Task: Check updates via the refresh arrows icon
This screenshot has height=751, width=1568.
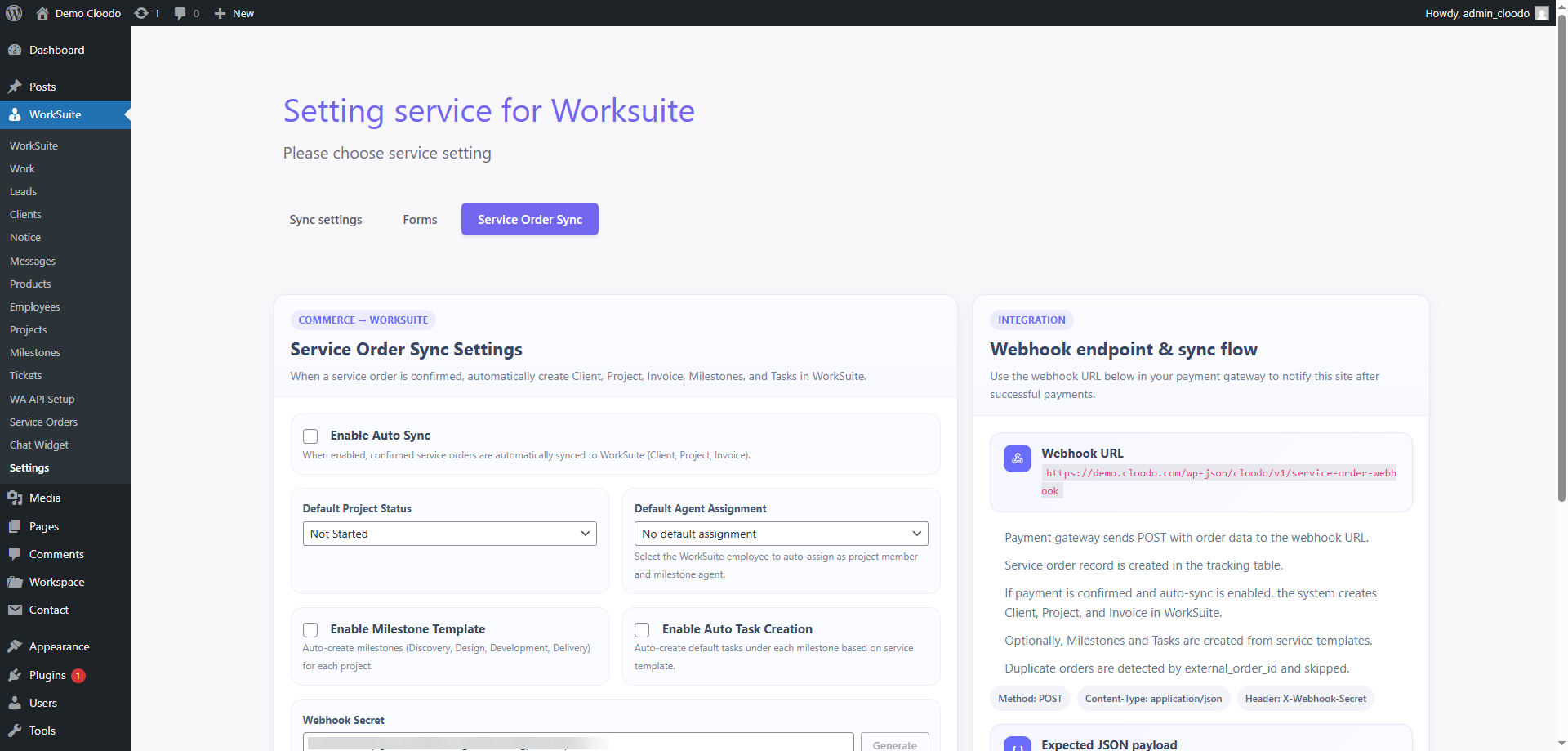Action: [x=140, y=13]
